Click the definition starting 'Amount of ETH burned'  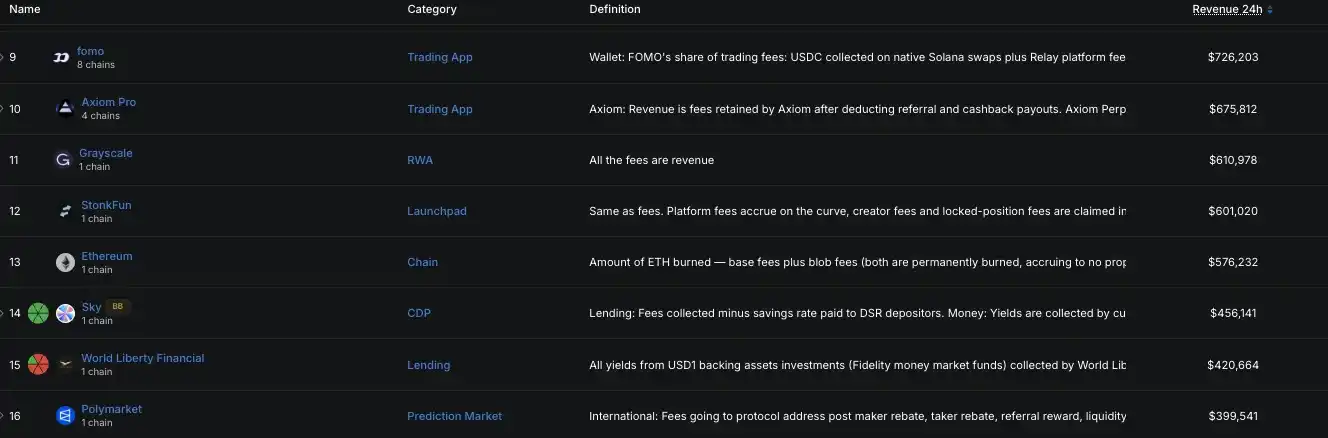857,262
